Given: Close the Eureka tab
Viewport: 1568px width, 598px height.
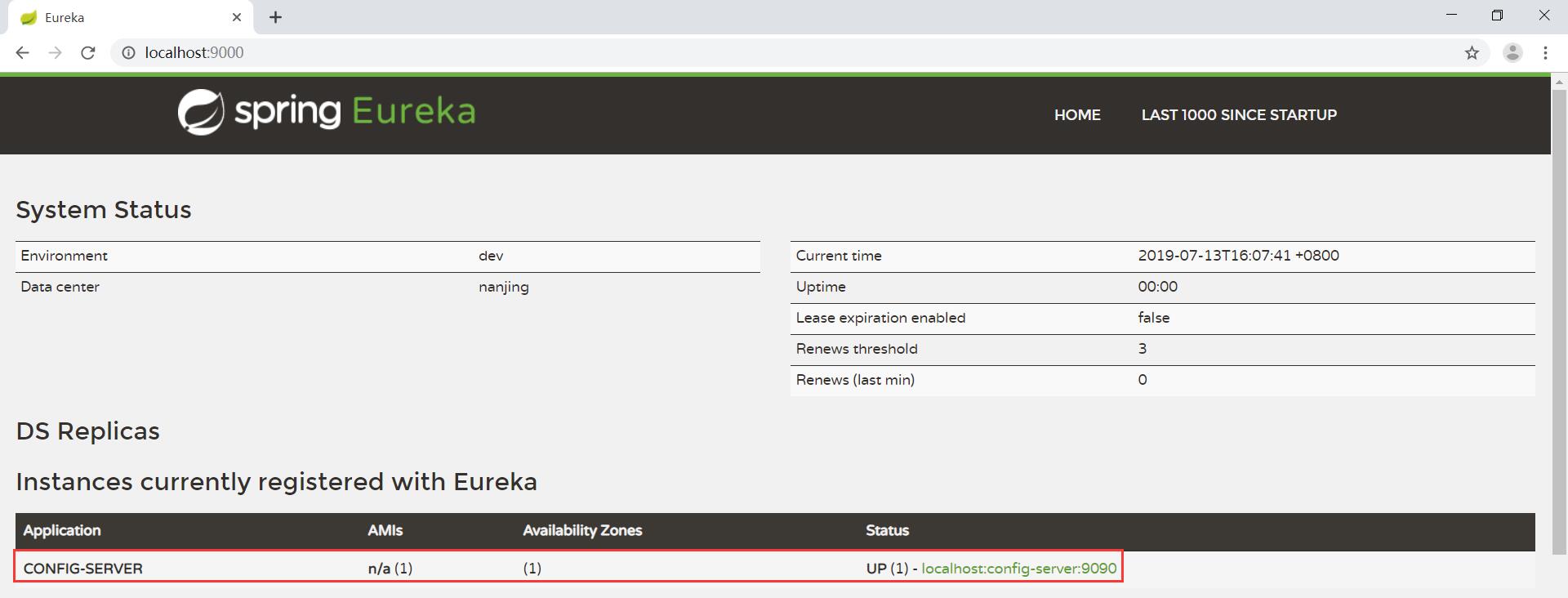Looking at the screenshot, I should pyautogui.click(x=237, y=17).
